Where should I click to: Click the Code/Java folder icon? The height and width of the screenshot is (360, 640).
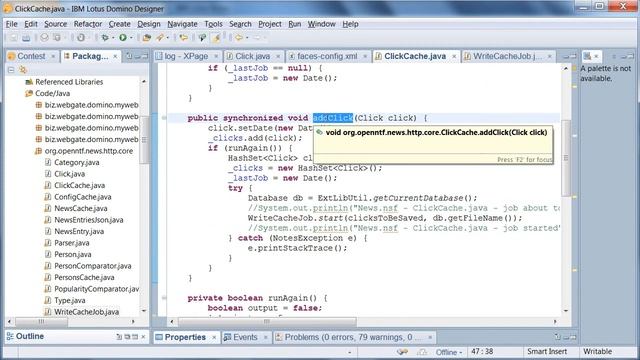(x=29, y=93)
